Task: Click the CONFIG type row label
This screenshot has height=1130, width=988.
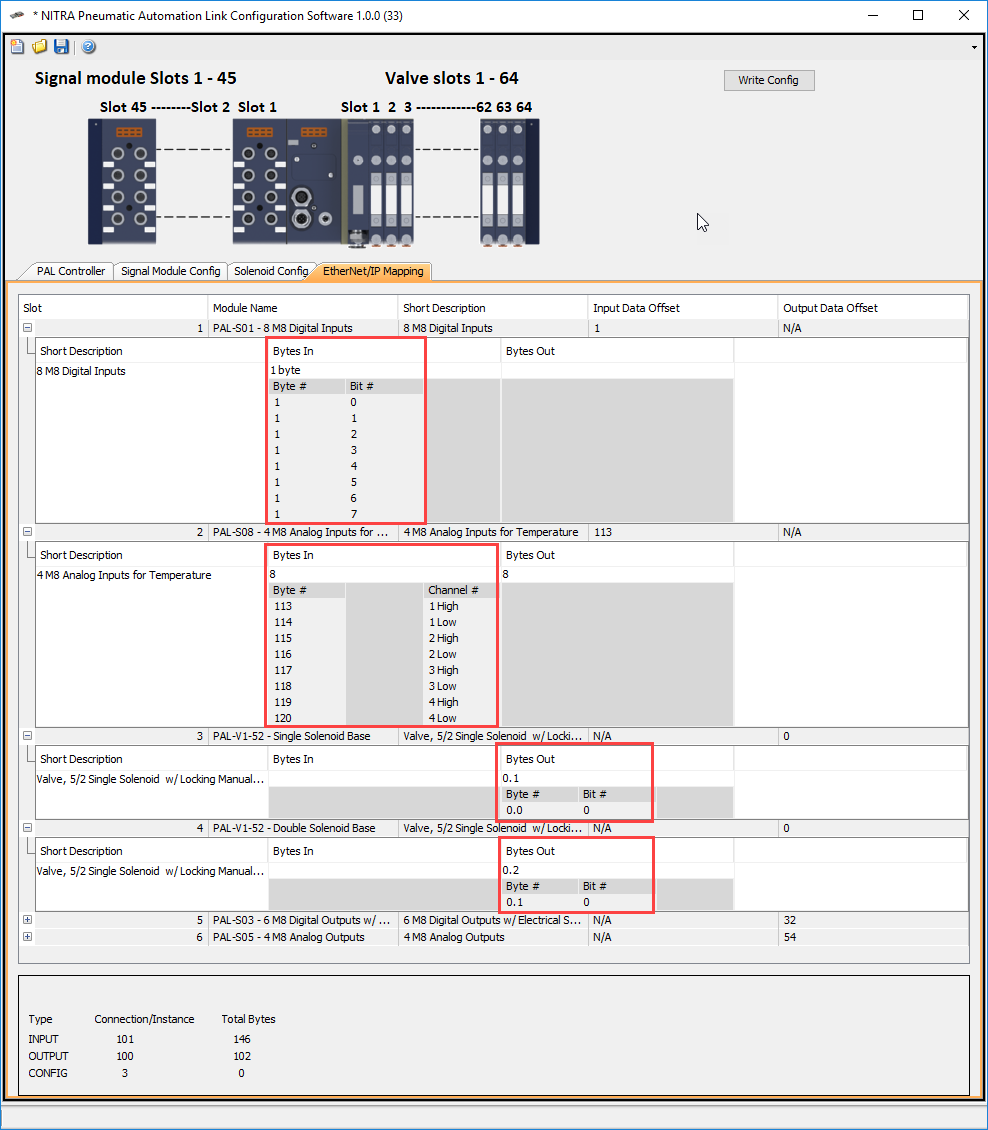Action: pyautogui.click(x=48, y=1073)
